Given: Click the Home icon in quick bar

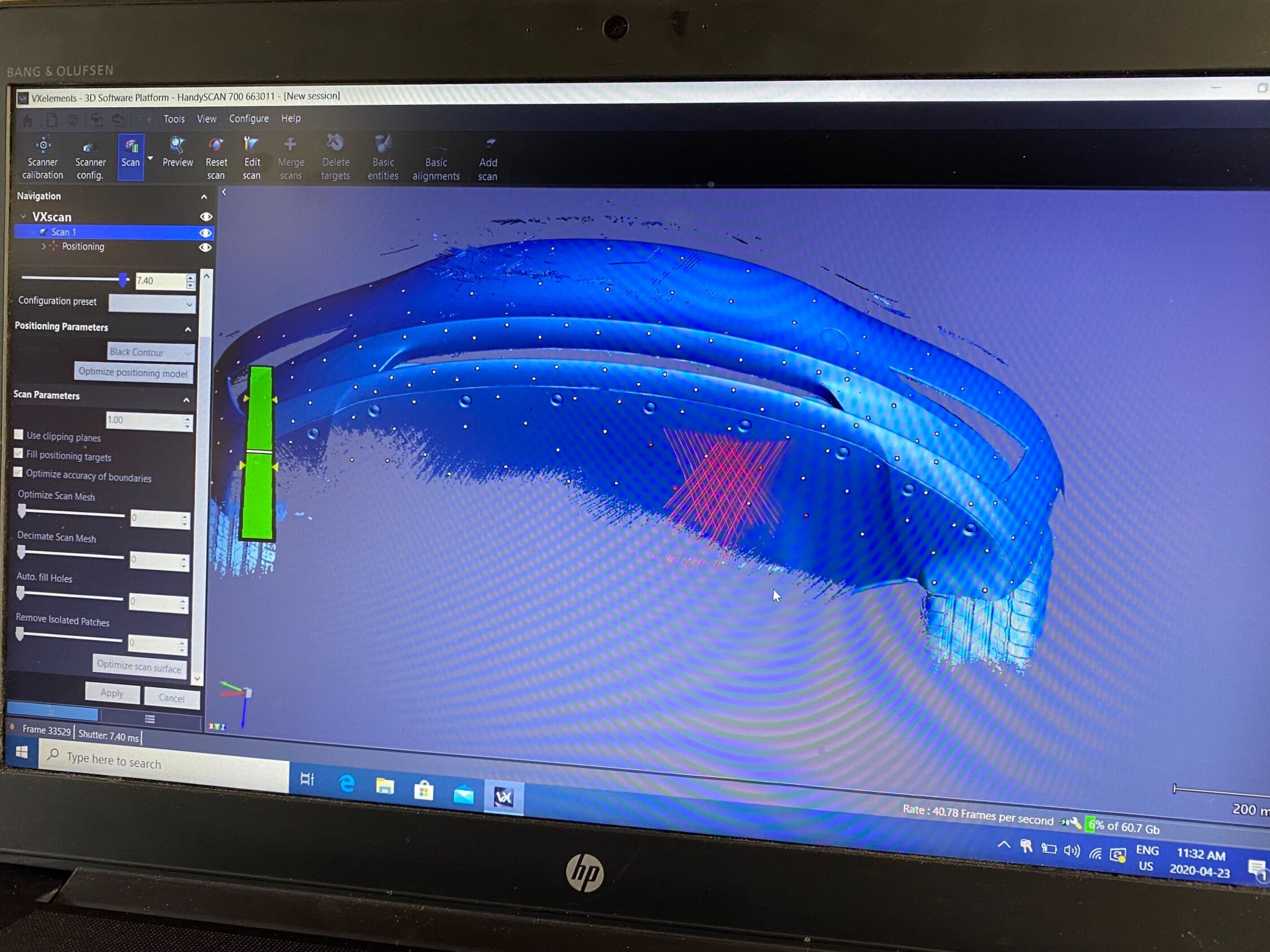Looking at the screenshot, I should (28, 120).
